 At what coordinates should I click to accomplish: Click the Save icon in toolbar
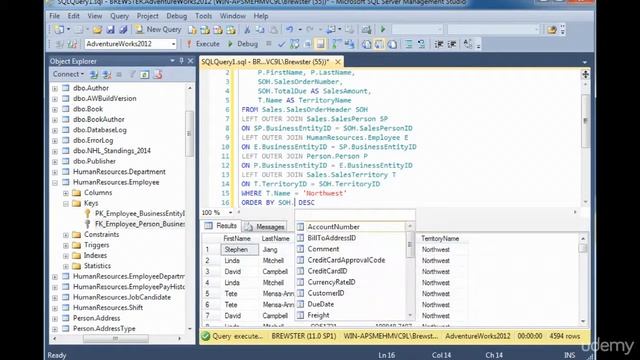pos(110,29)
